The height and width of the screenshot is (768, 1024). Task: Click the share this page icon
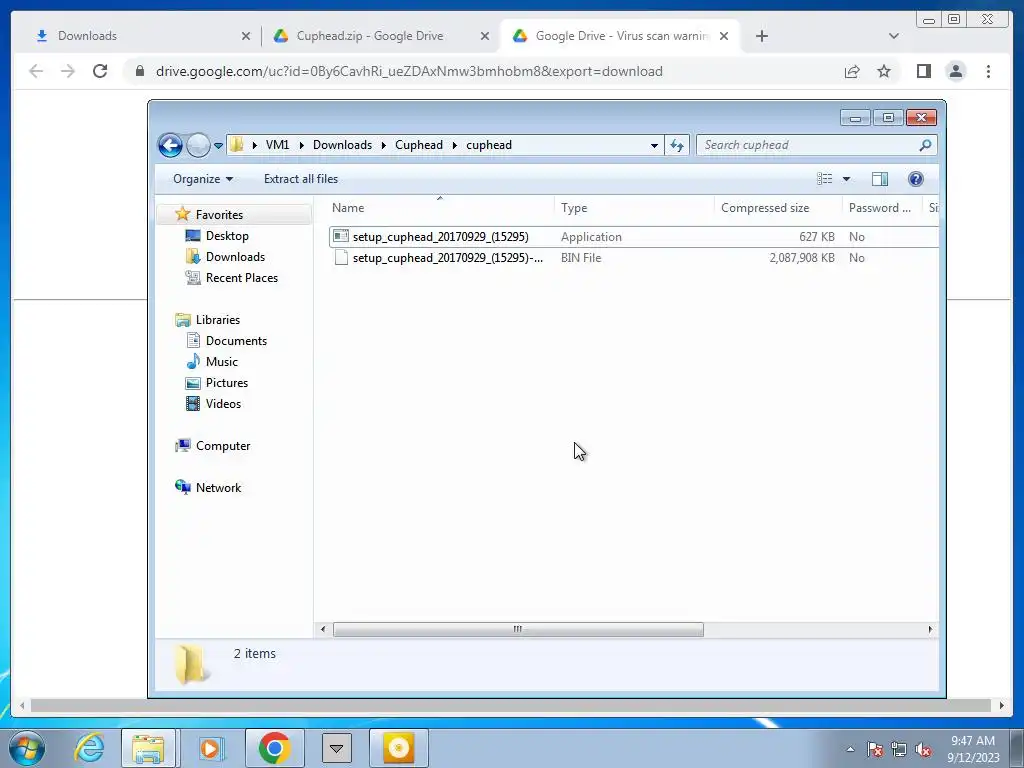(x=852, y=71)
